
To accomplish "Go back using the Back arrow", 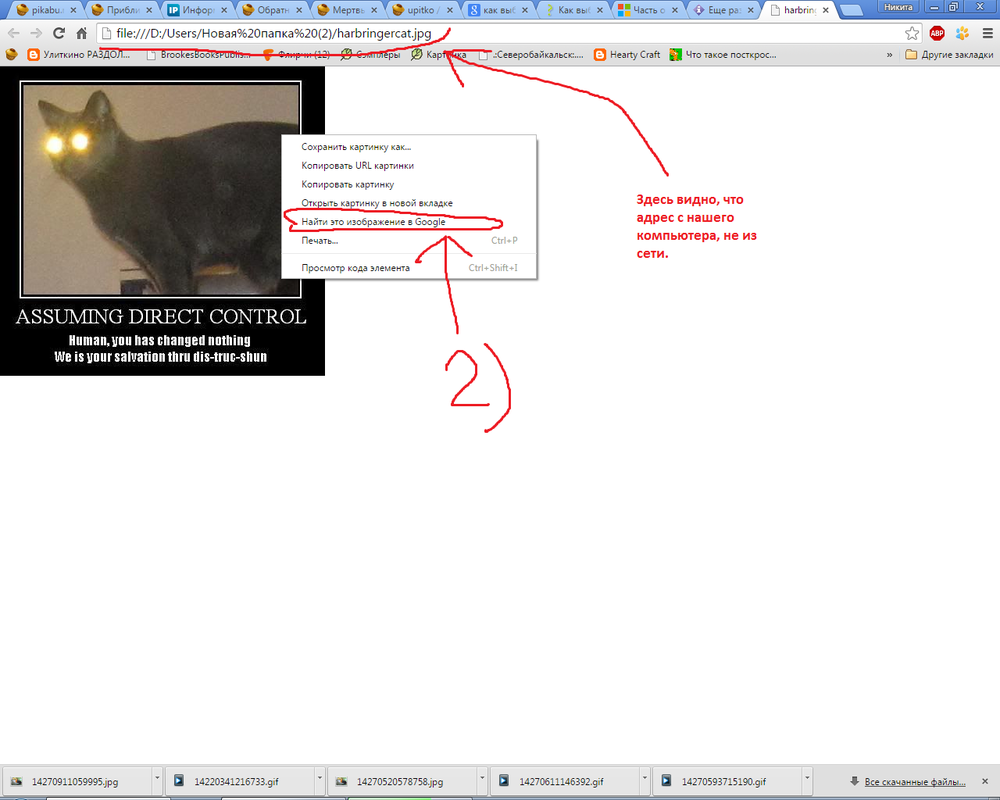I will coord(14,33).
